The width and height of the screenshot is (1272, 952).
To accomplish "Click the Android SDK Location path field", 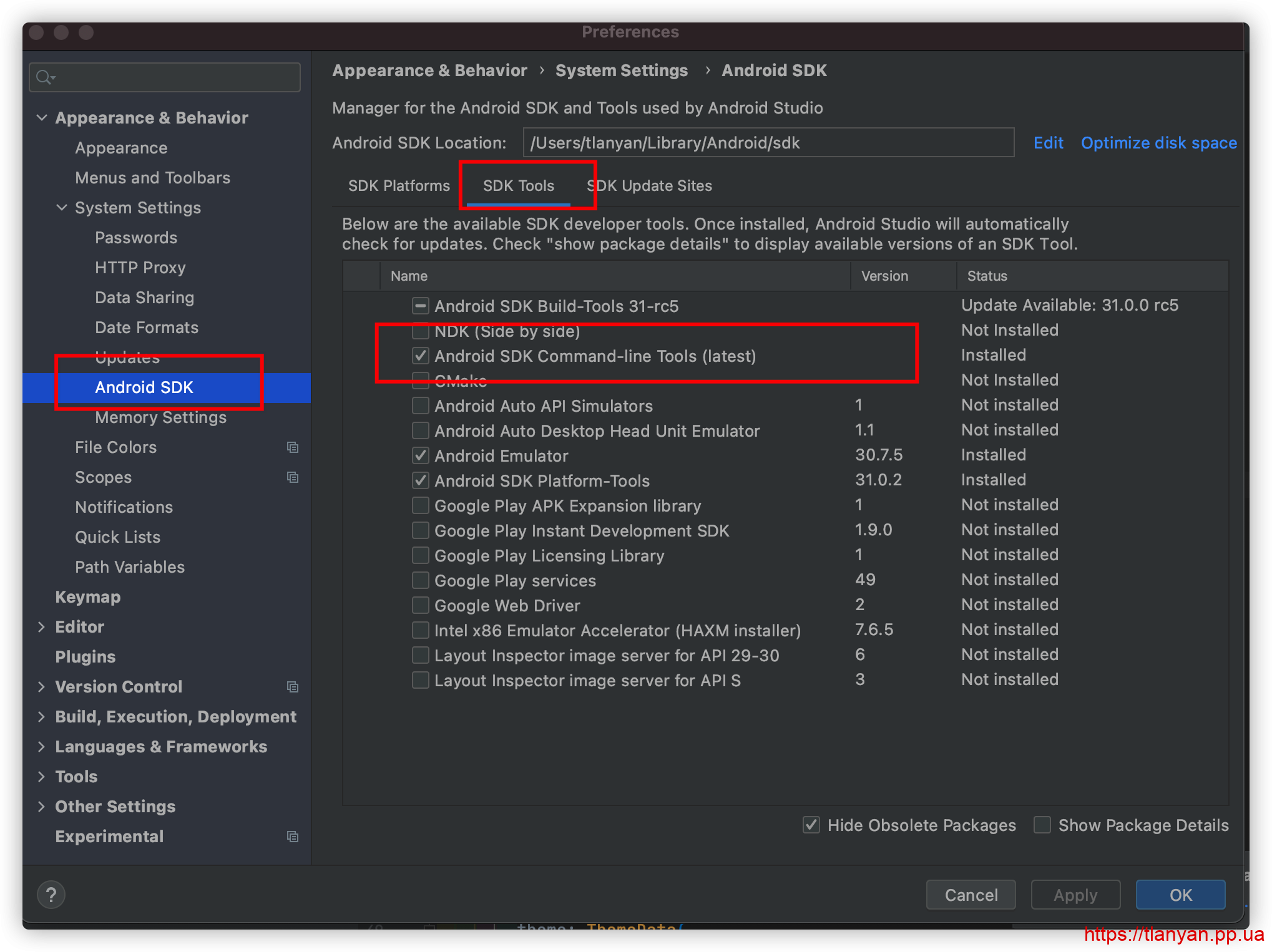I will tap(768, 143).
